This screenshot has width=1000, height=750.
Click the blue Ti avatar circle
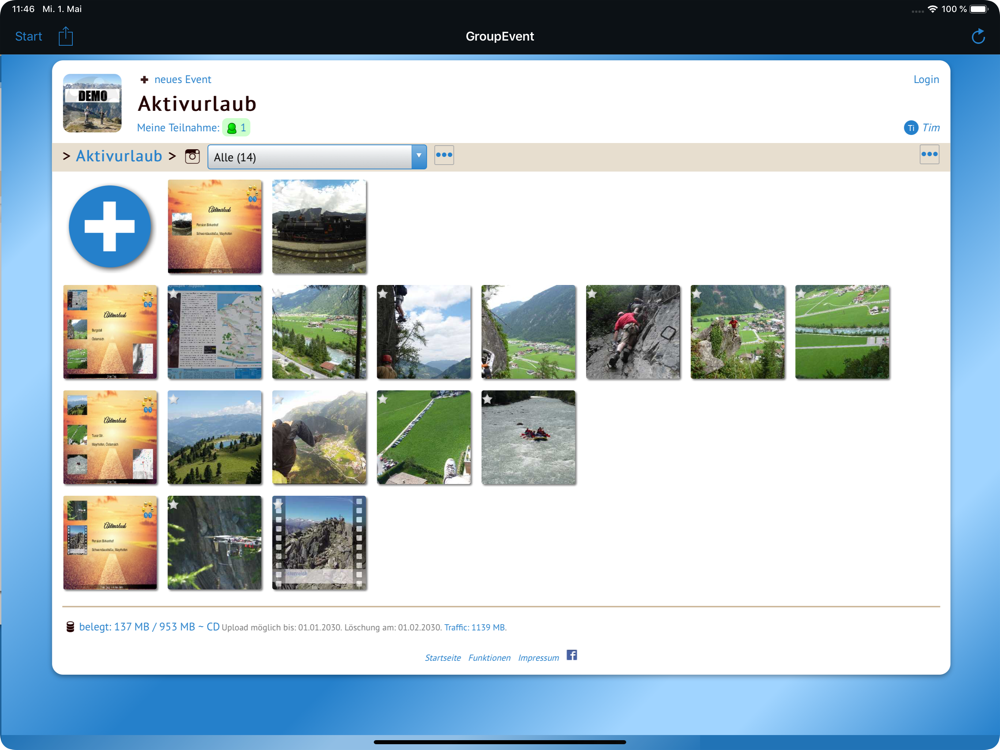click(911, 128)
